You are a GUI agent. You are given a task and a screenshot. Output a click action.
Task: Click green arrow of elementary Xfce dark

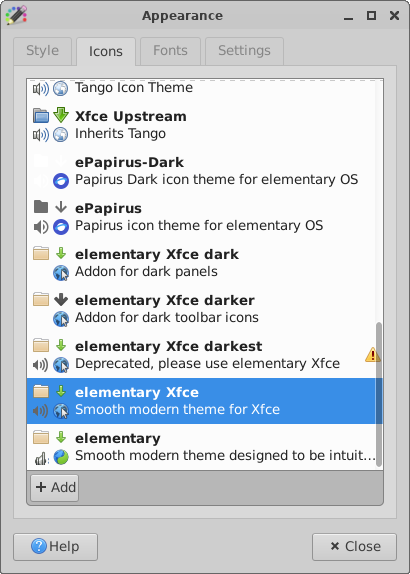[x=61, y=253]
